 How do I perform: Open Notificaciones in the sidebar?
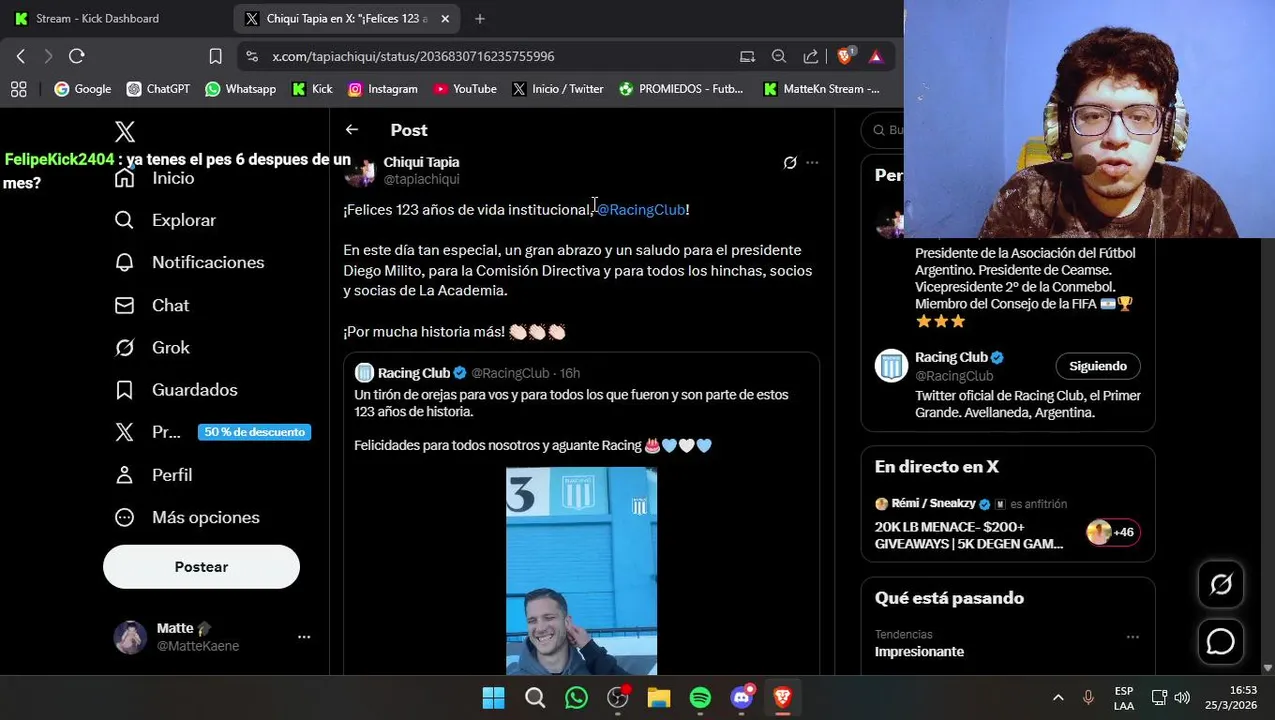pos(189,262)
